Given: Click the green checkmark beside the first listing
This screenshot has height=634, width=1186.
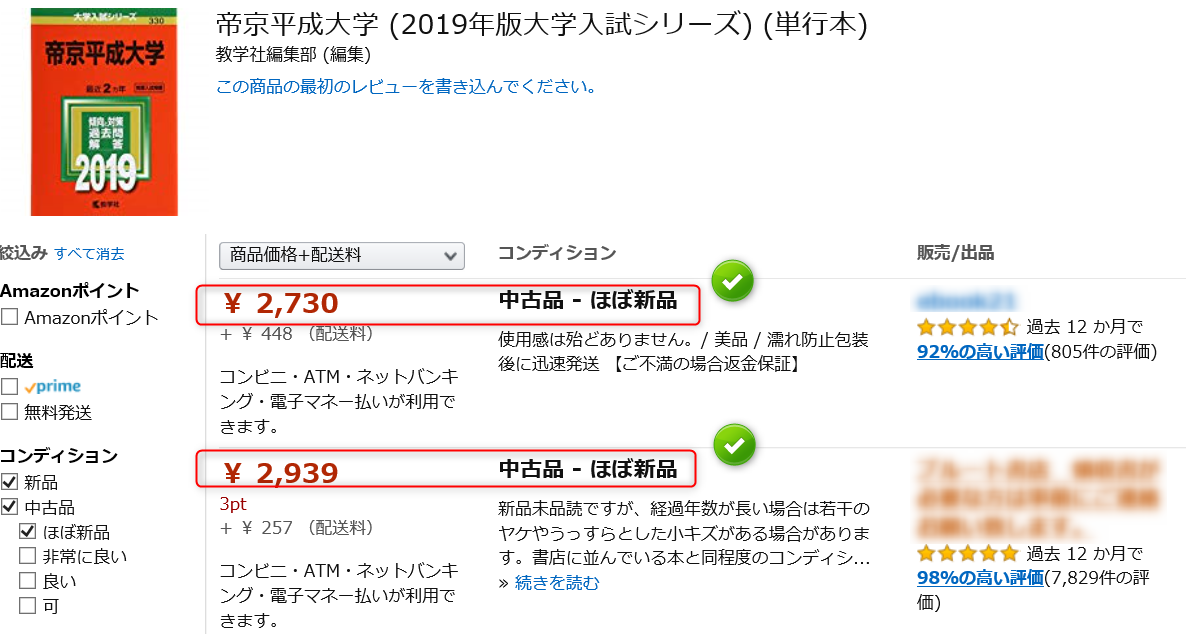Looking at the screenshot, I should pos(732,281).
